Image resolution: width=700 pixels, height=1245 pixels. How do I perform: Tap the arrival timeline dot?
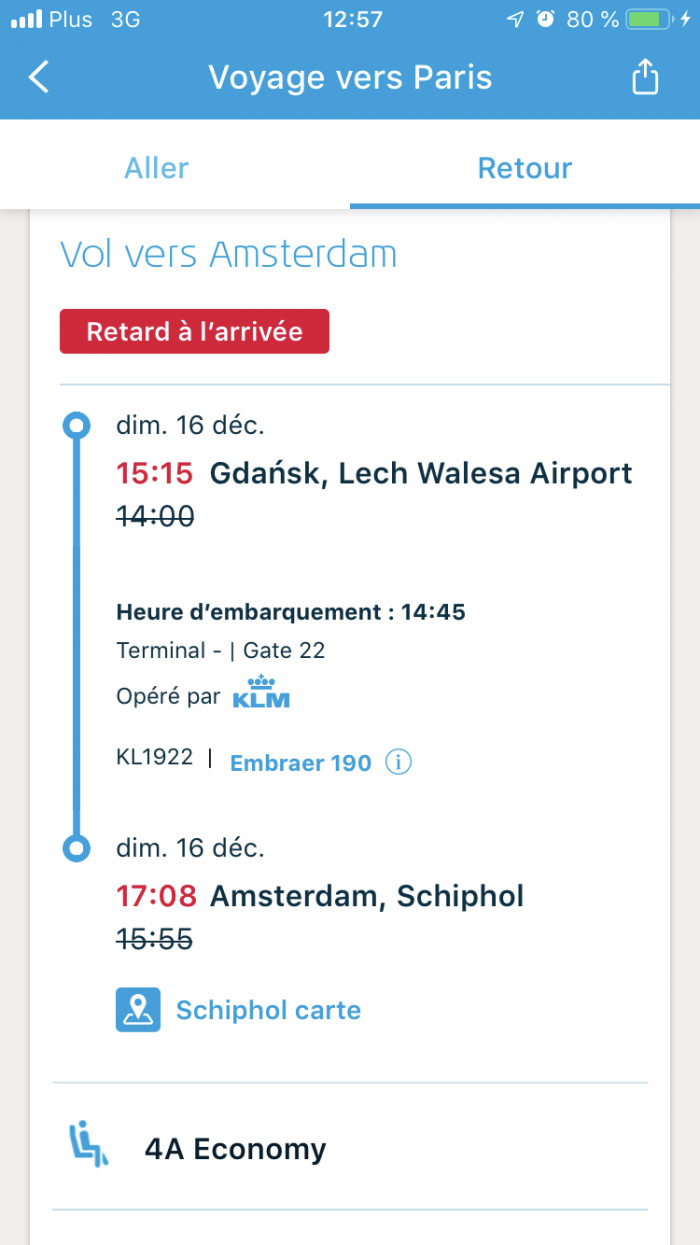tap(76, 849)
